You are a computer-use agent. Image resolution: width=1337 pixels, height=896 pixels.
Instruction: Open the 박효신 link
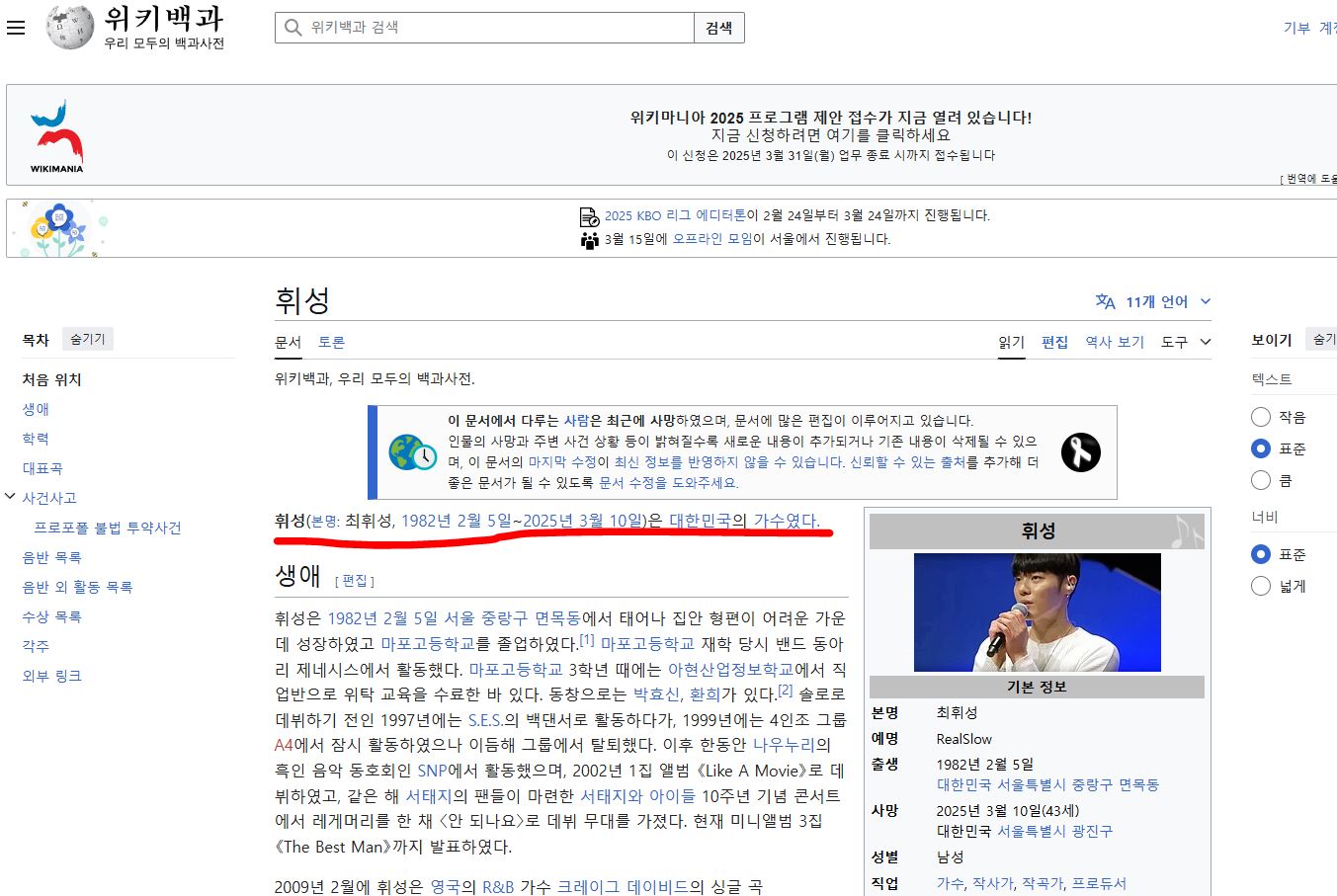point(656,695)
